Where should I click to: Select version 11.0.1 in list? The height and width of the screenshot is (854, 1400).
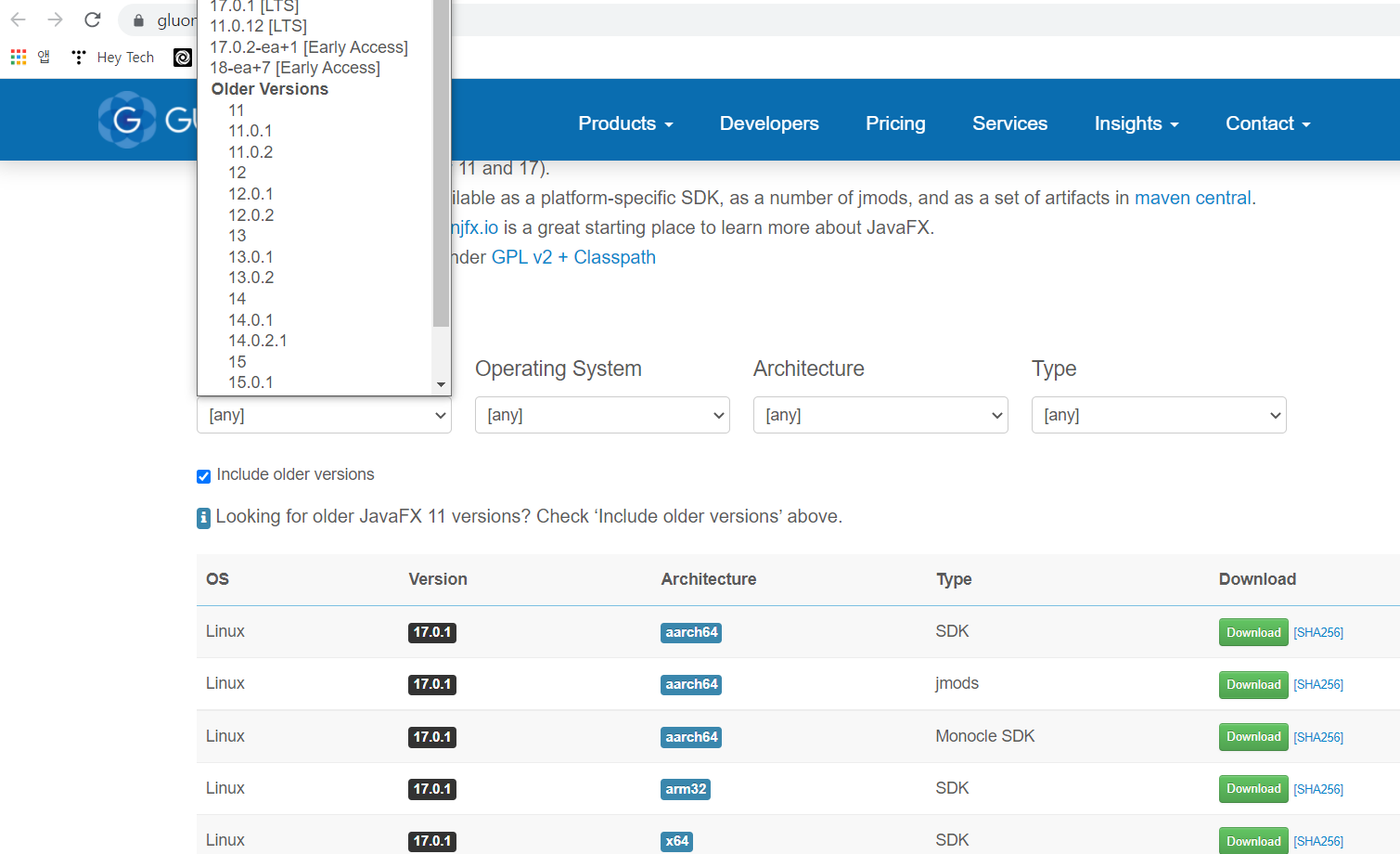click(x=315, y=131)
